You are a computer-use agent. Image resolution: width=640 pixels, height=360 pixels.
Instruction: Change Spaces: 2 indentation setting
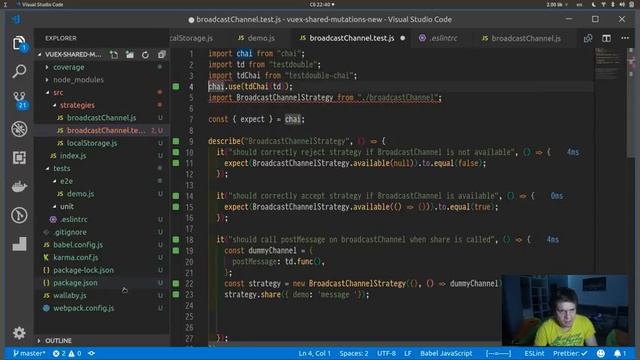click(354, 353)
